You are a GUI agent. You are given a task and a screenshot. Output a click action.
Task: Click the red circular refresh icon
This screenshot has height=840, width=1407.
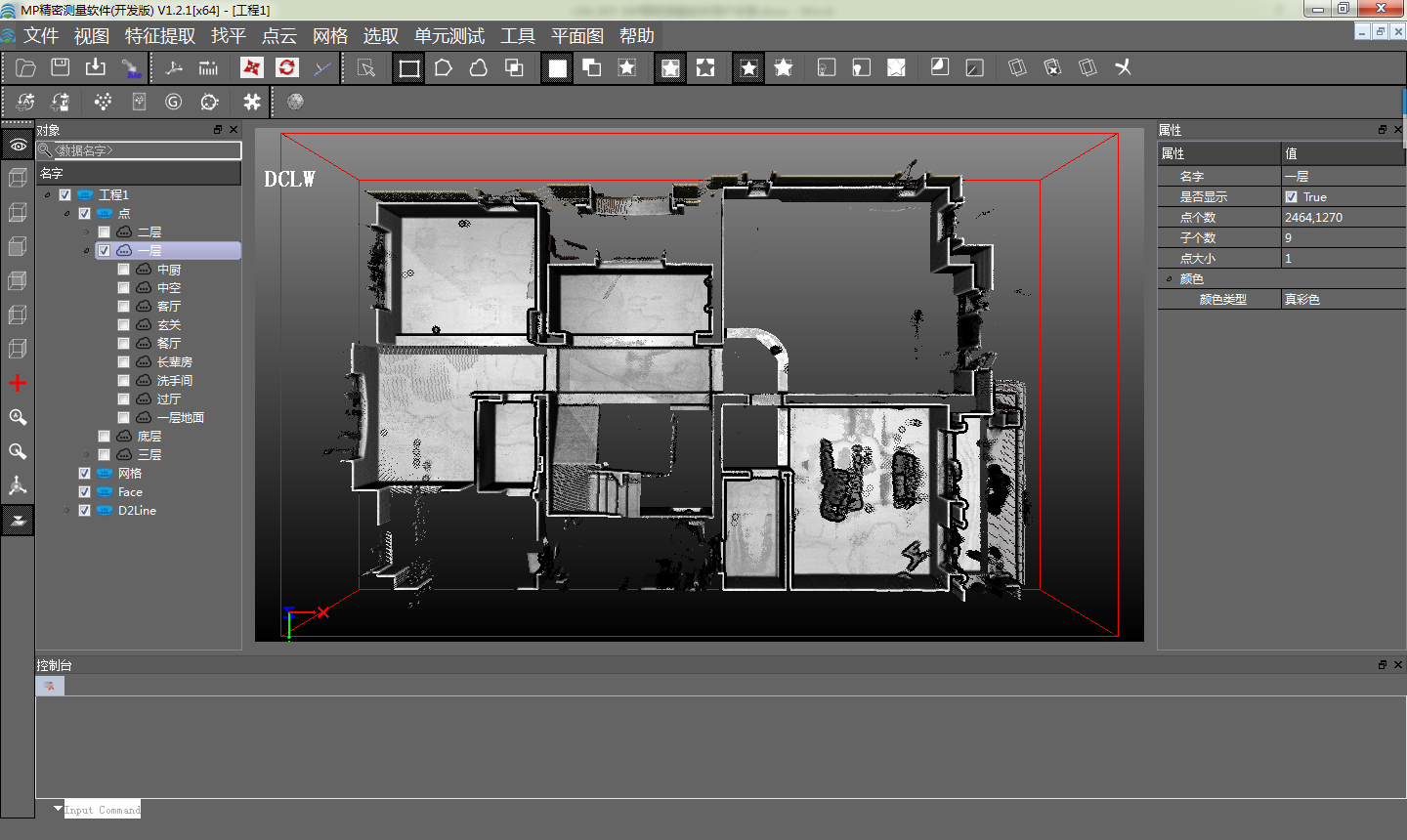(286, 67)
